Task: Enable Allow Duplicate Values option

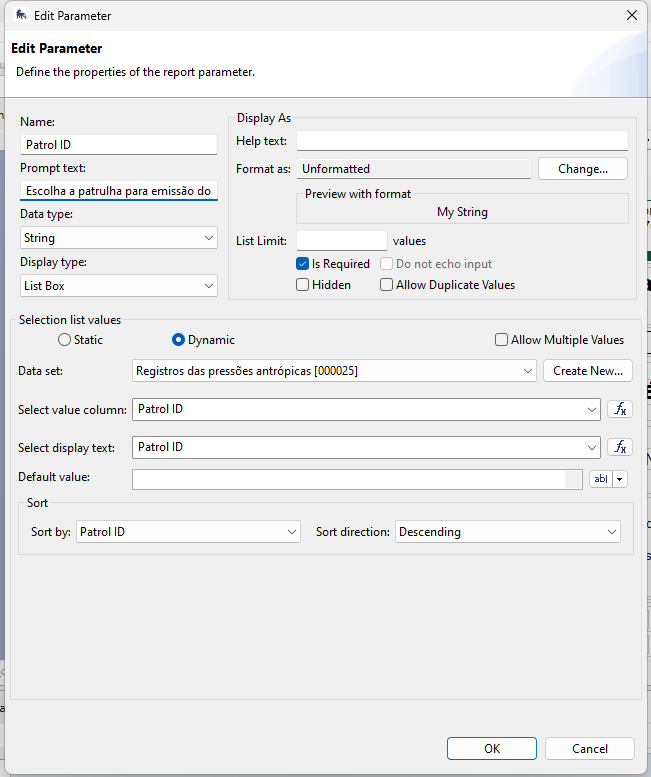Action: click(387, 285)
